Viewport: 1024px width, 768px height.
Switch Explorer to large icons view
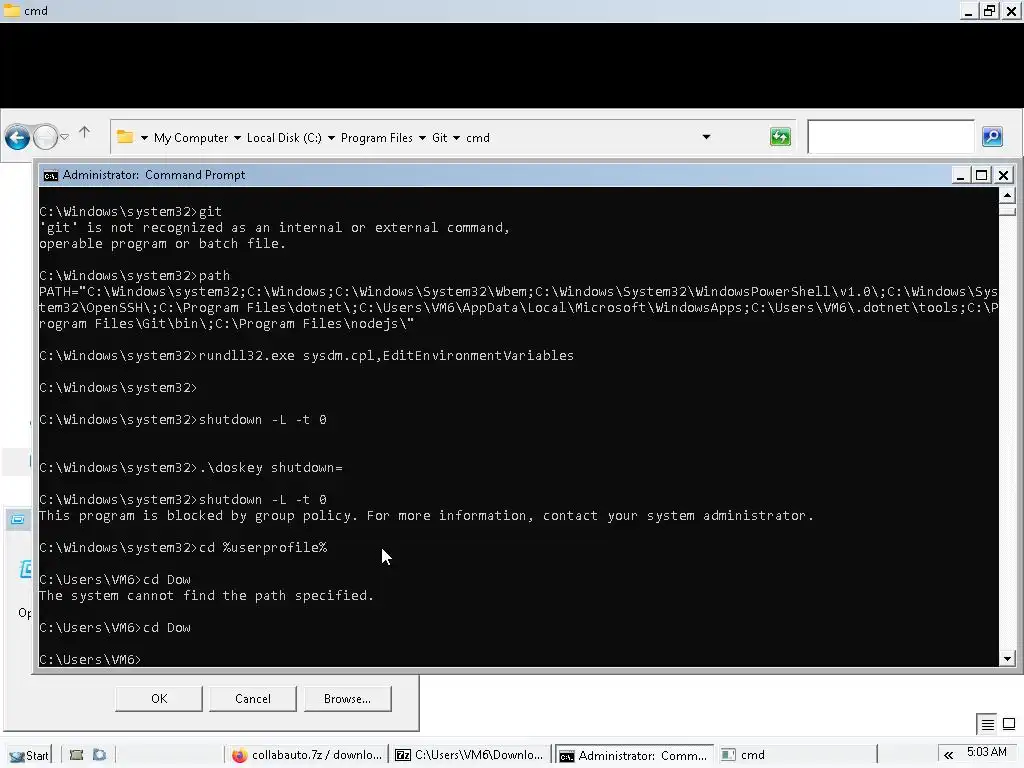tap(1009, 724)
